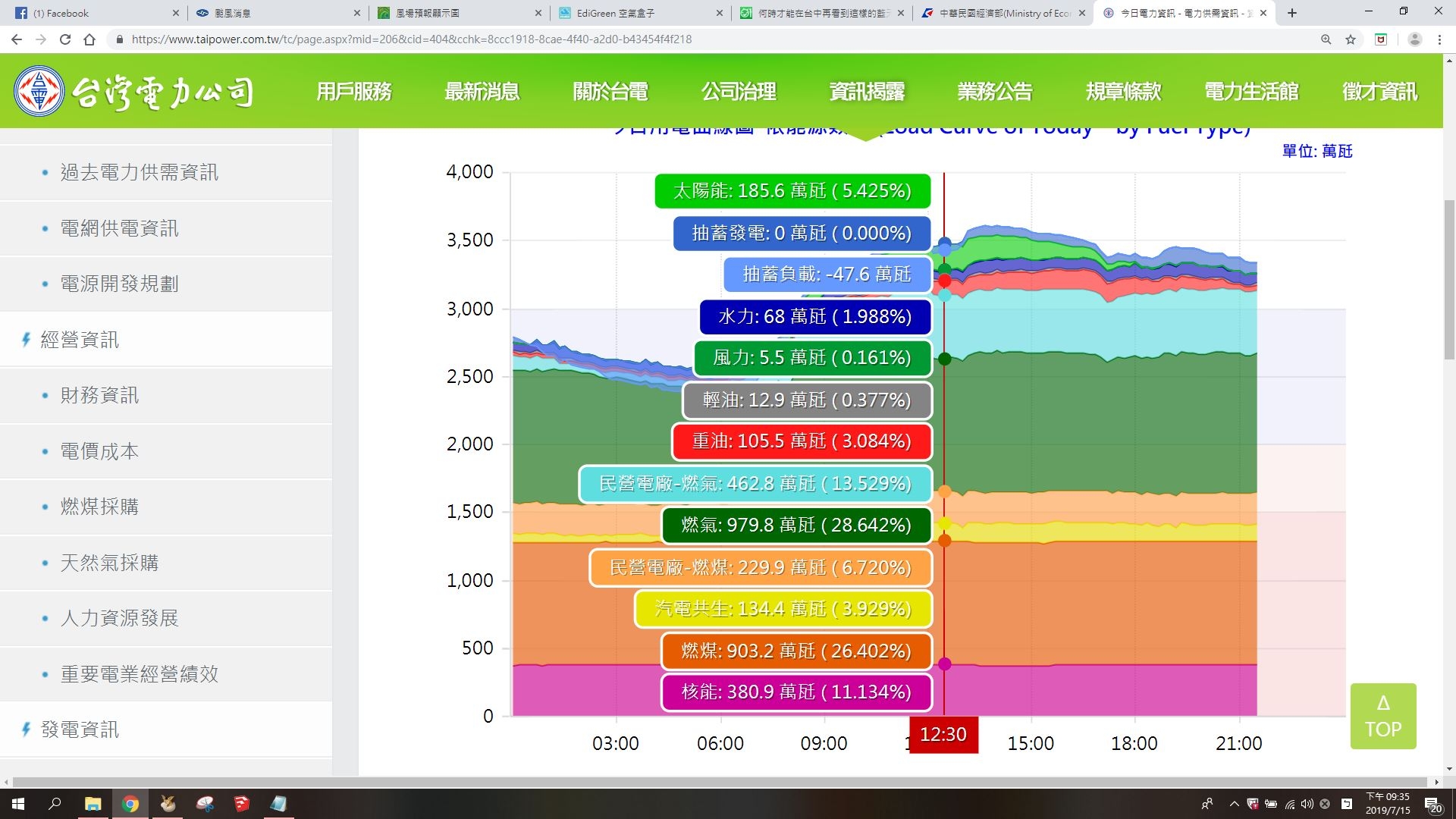Click the address bar URL

(412, 39)
